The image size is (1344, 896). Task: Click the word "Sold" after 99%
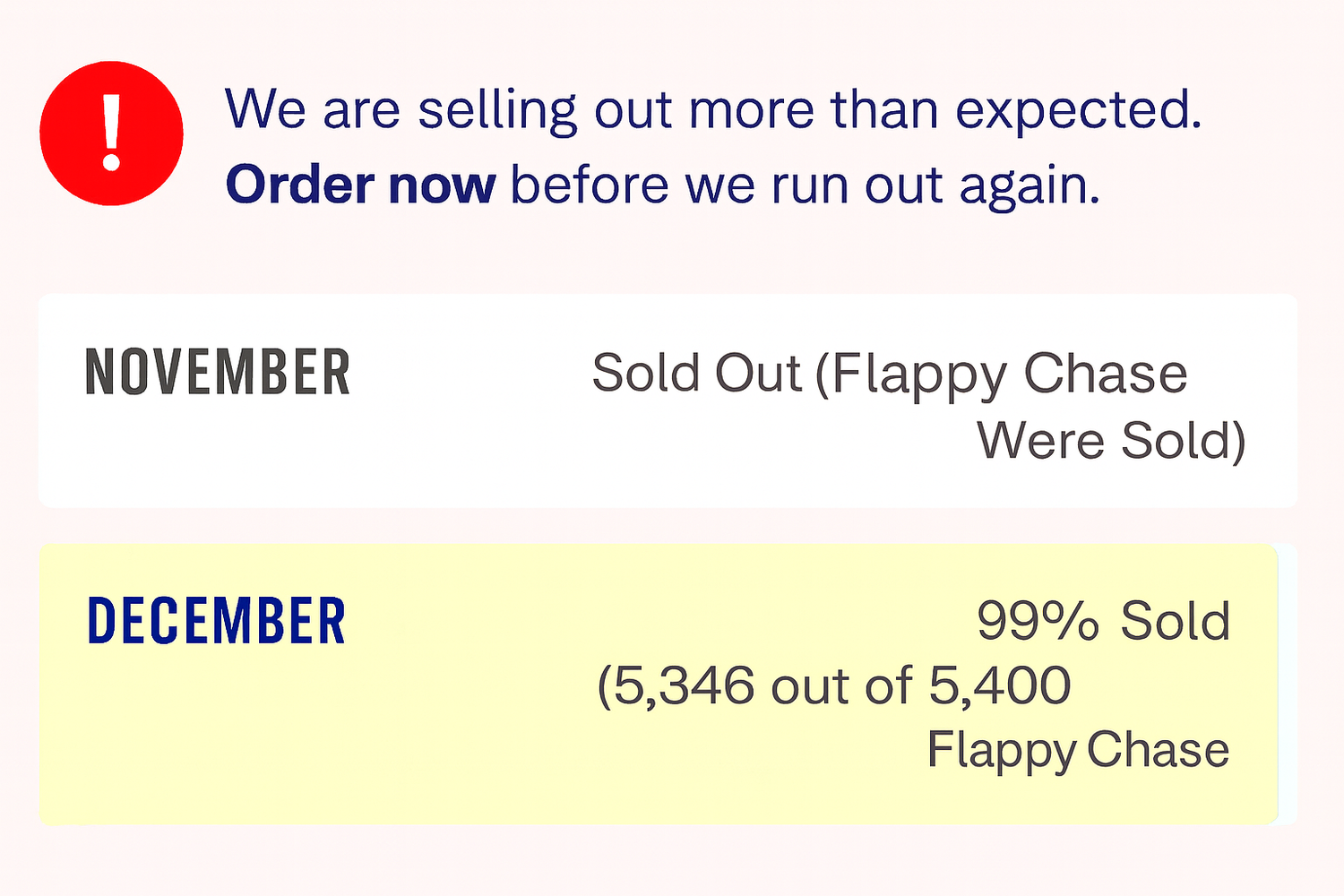(1176, 621)
